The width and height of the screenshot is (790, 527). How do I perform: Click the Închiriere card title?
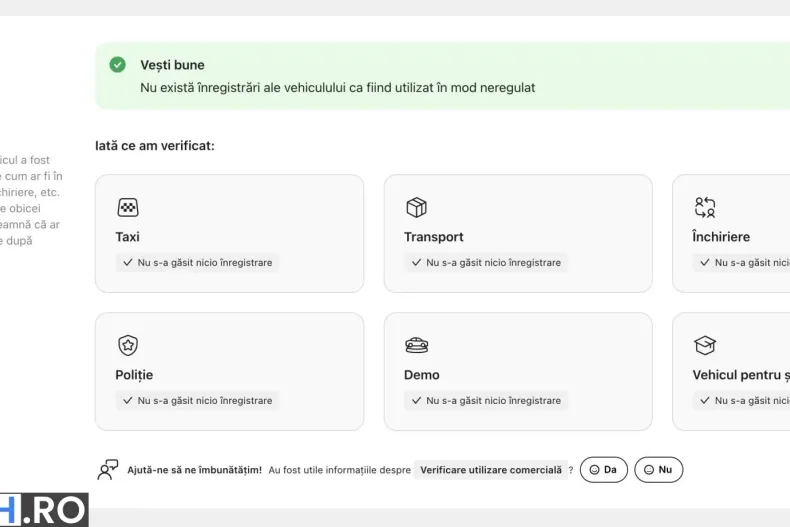coord(721,237)
